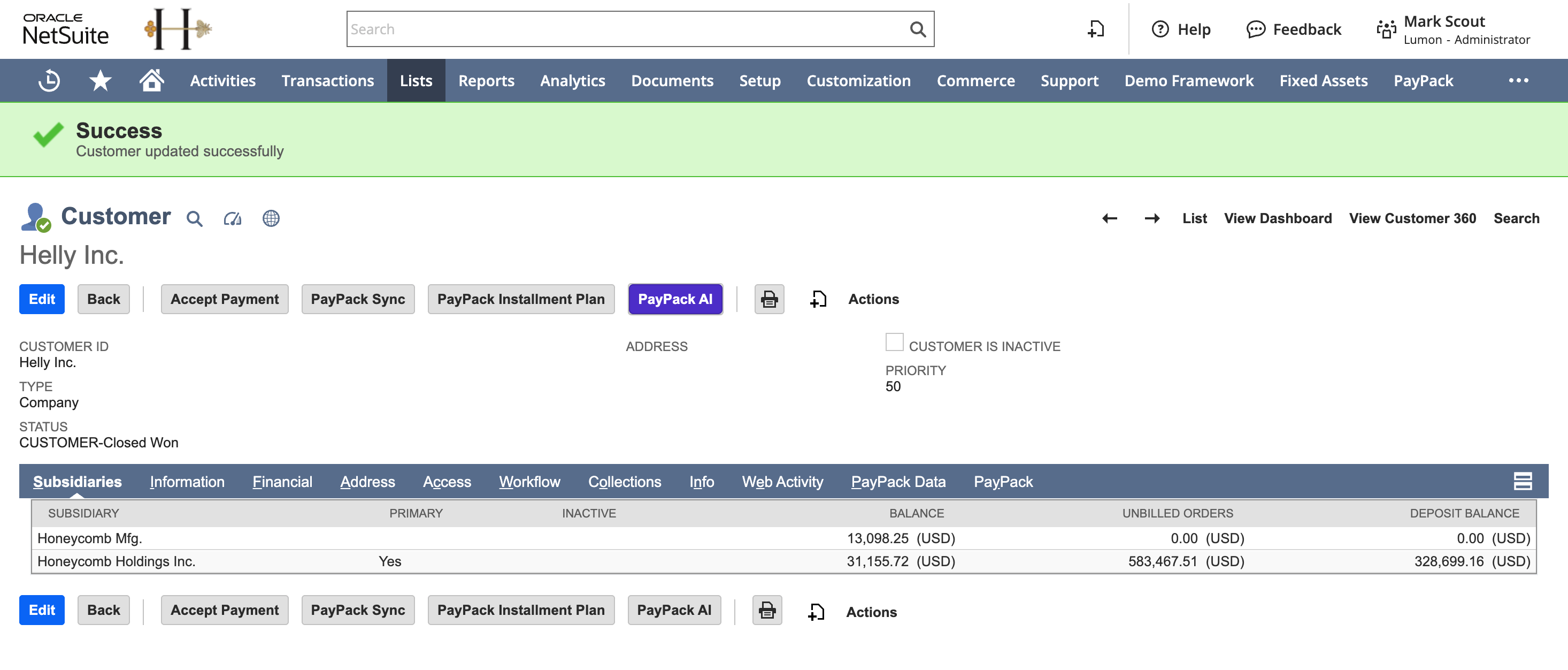This screenshot has height=670, width=1568.
Task: Click the List link
Action: tap(1194, 218)
